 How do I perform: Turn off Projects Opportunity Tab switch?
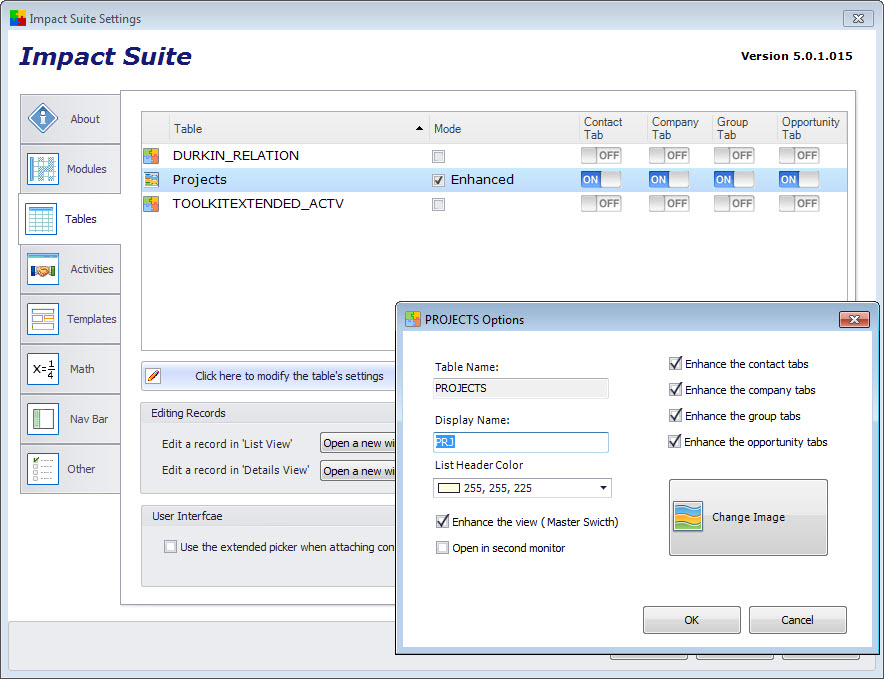[798, 180]
